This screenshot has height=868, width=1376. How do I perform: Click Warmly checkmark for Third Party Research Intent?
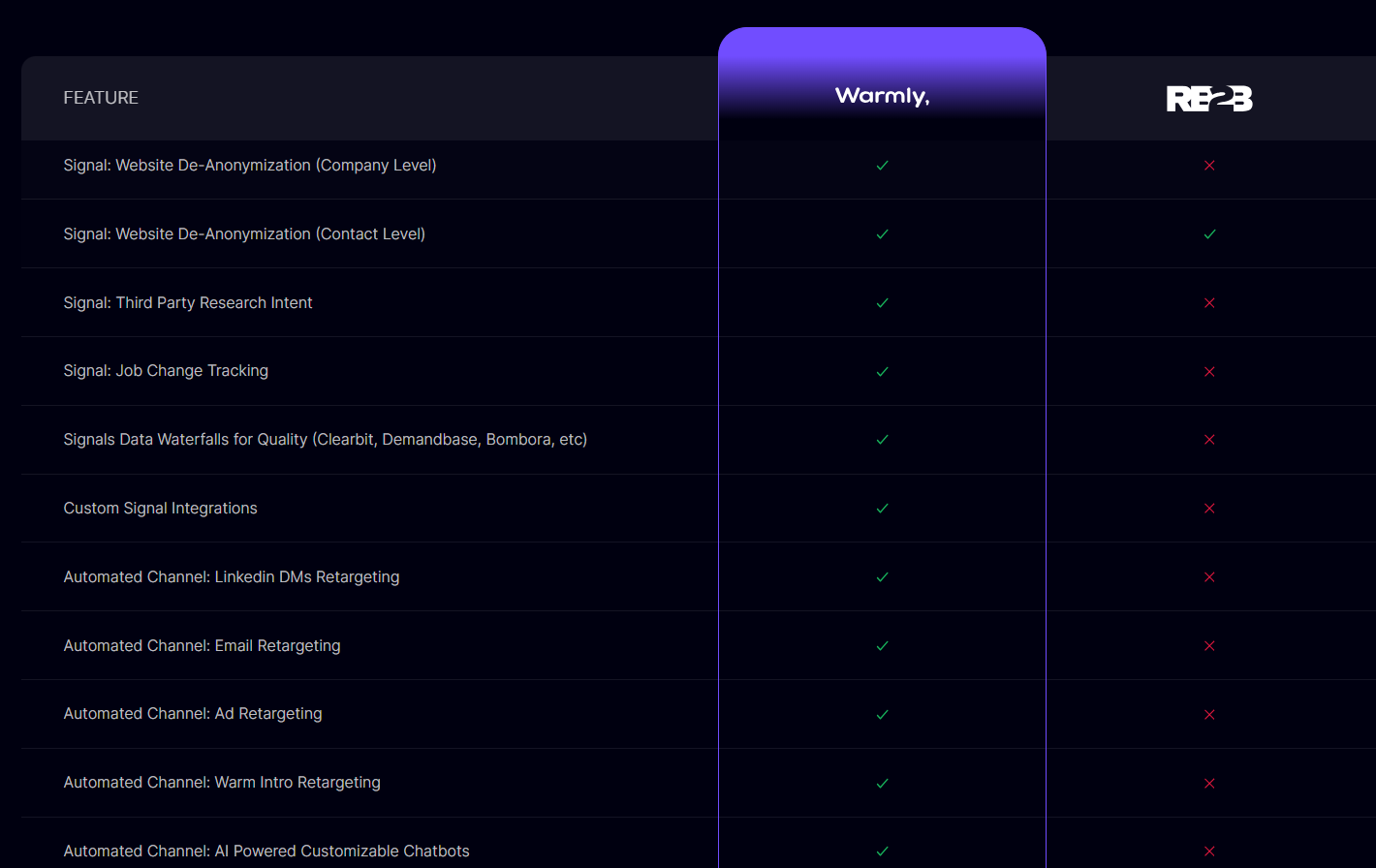(x=882, y=303)
